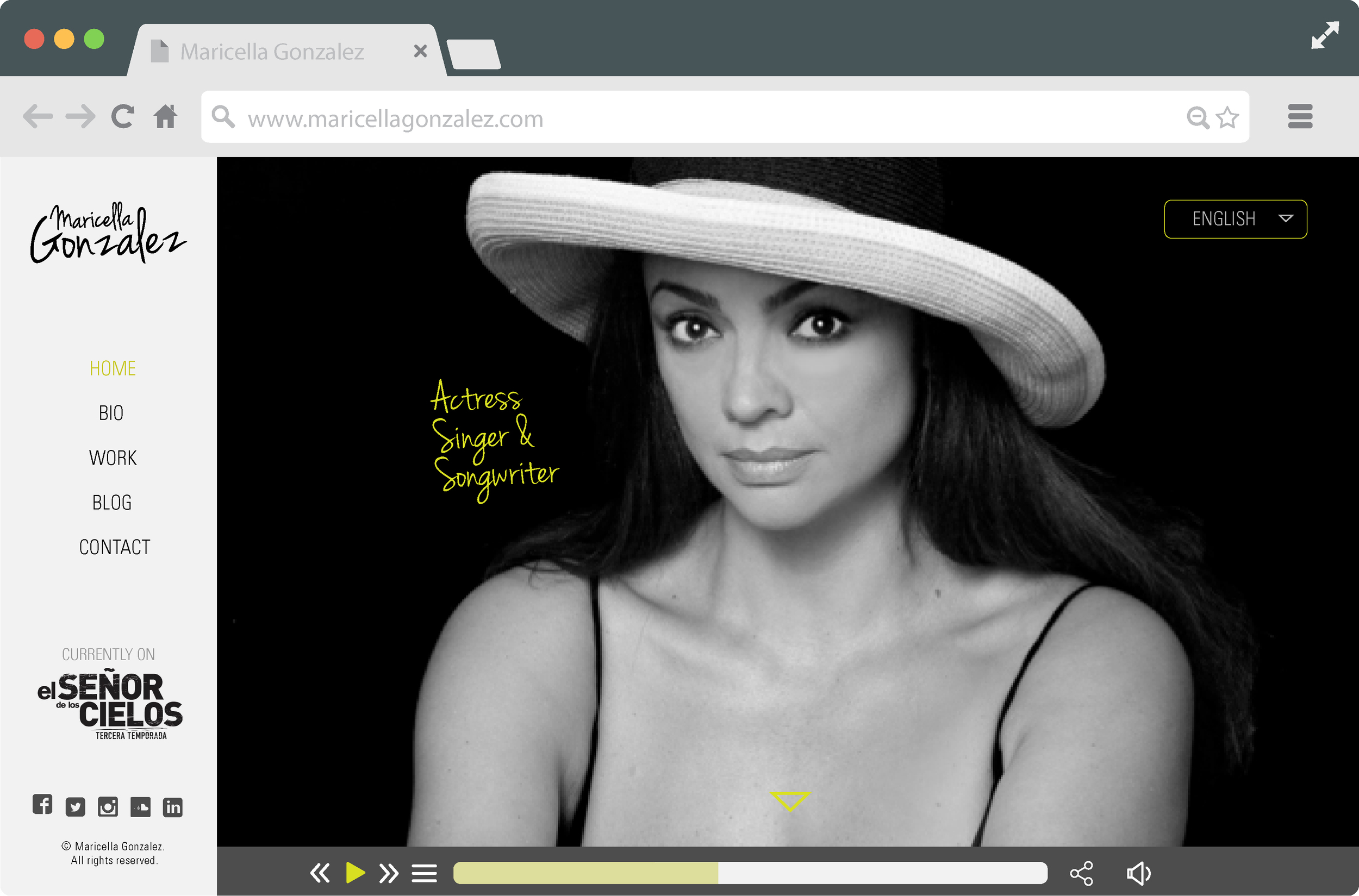1359x896 pixels.
Task: Open Maricella's Facebook page
Action: [42, 807]
